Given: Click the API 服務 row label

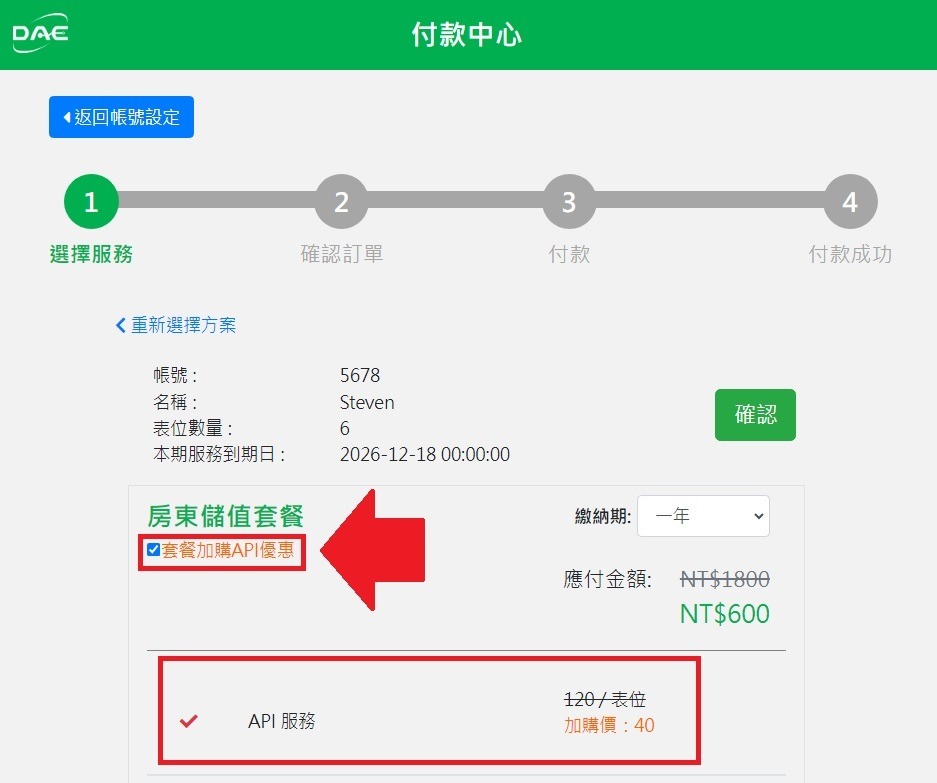Looking at the screenshot, I should [281, 720].
